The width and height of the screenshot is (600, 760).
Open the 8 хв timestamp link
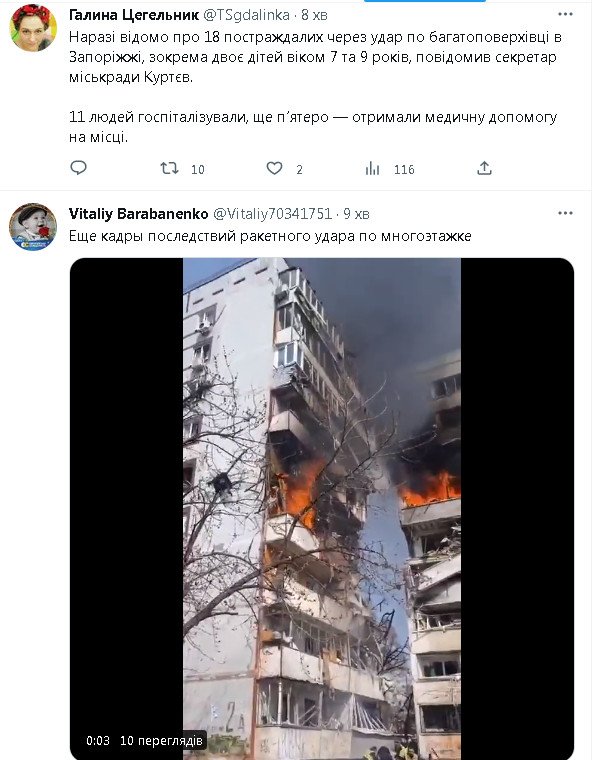click(x=314, y=15)
